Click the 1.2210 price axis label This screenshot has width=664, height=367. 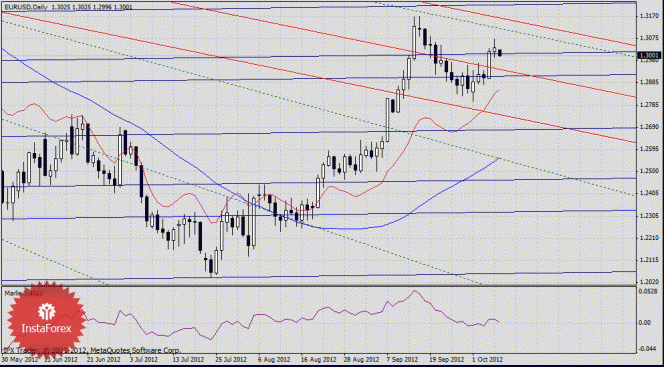tap(649, 238)
